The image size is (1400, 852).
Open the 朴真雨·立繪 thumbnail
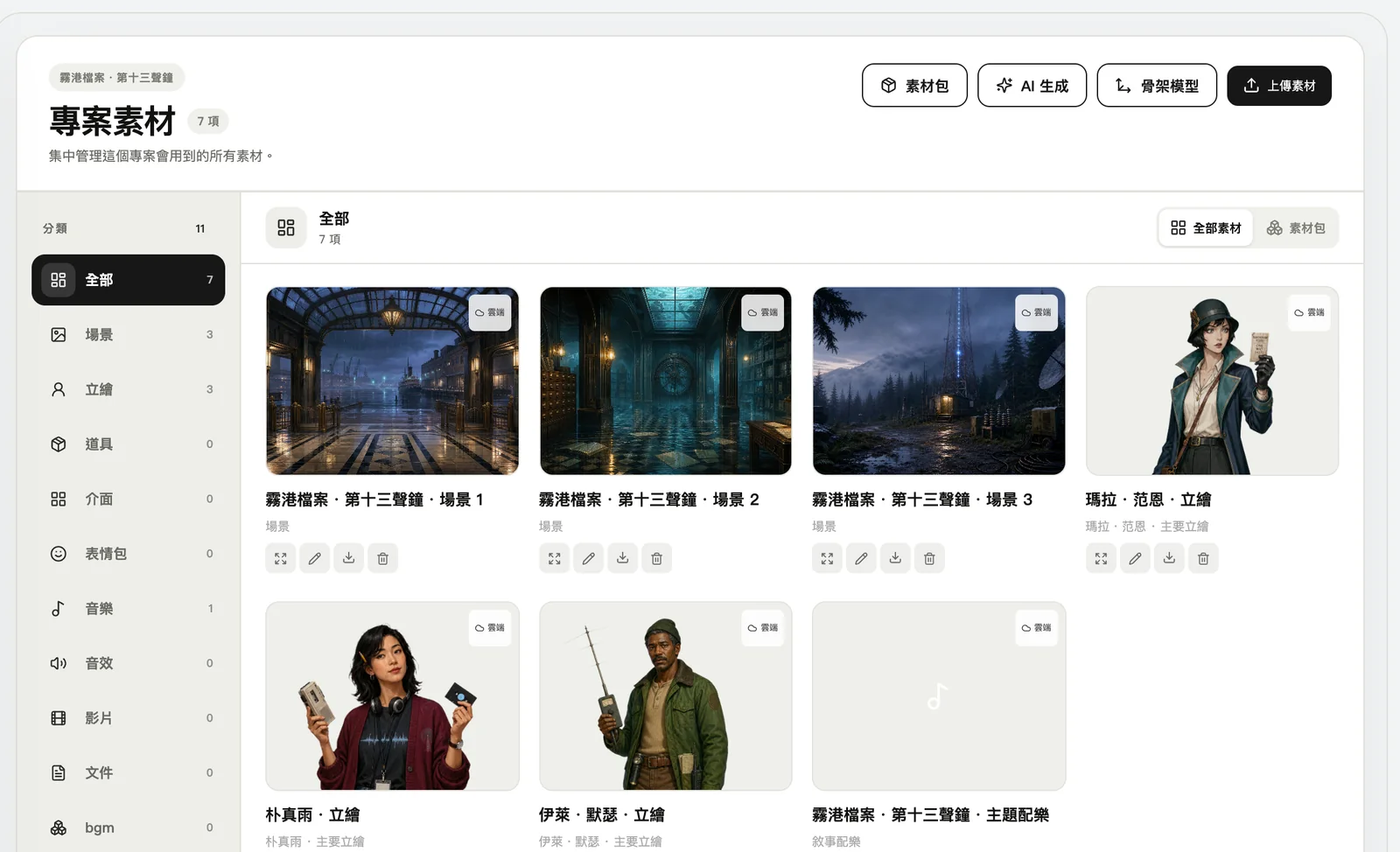click(392, 696)
